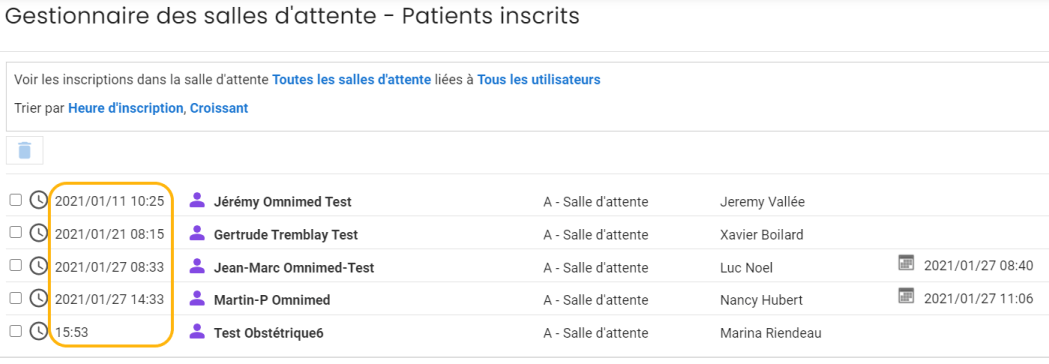Click purple person icon for Martin-P Omnimed
The image size is (1049, 364).
pyautogui.click(x=197, y=298)
